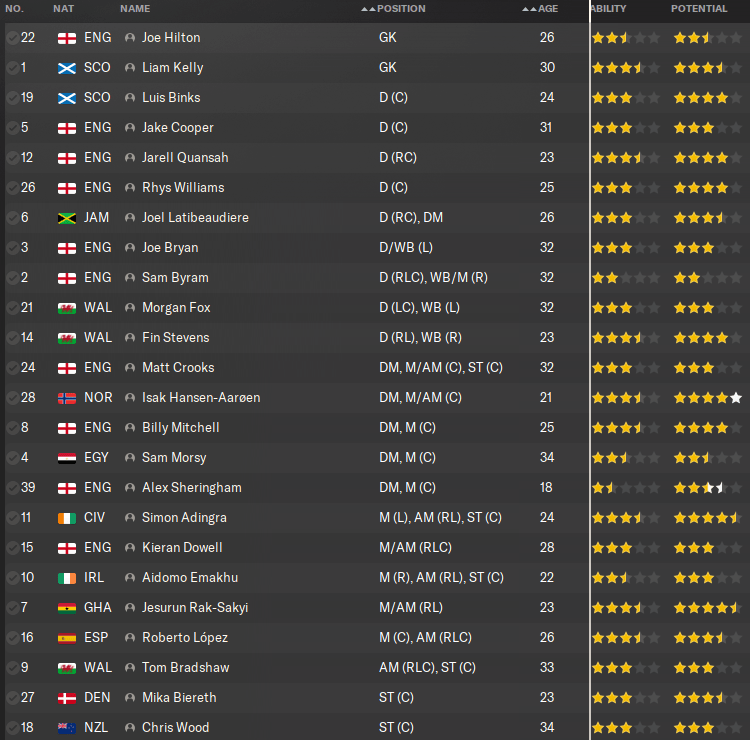Screen dimensions: 750x740
Task: Click the New Zealand flag for Chris Wood
Action: click(67, 728)
